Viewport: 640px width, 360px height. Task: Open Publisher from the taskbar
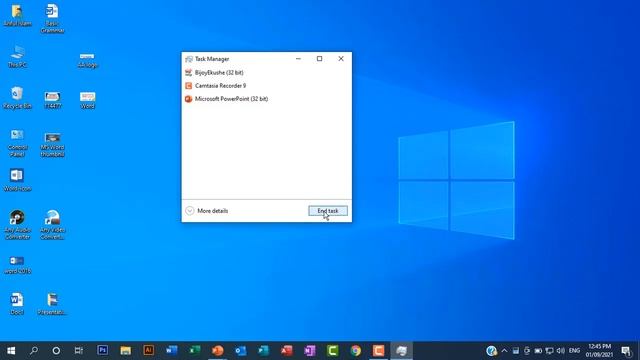(264, 351)
